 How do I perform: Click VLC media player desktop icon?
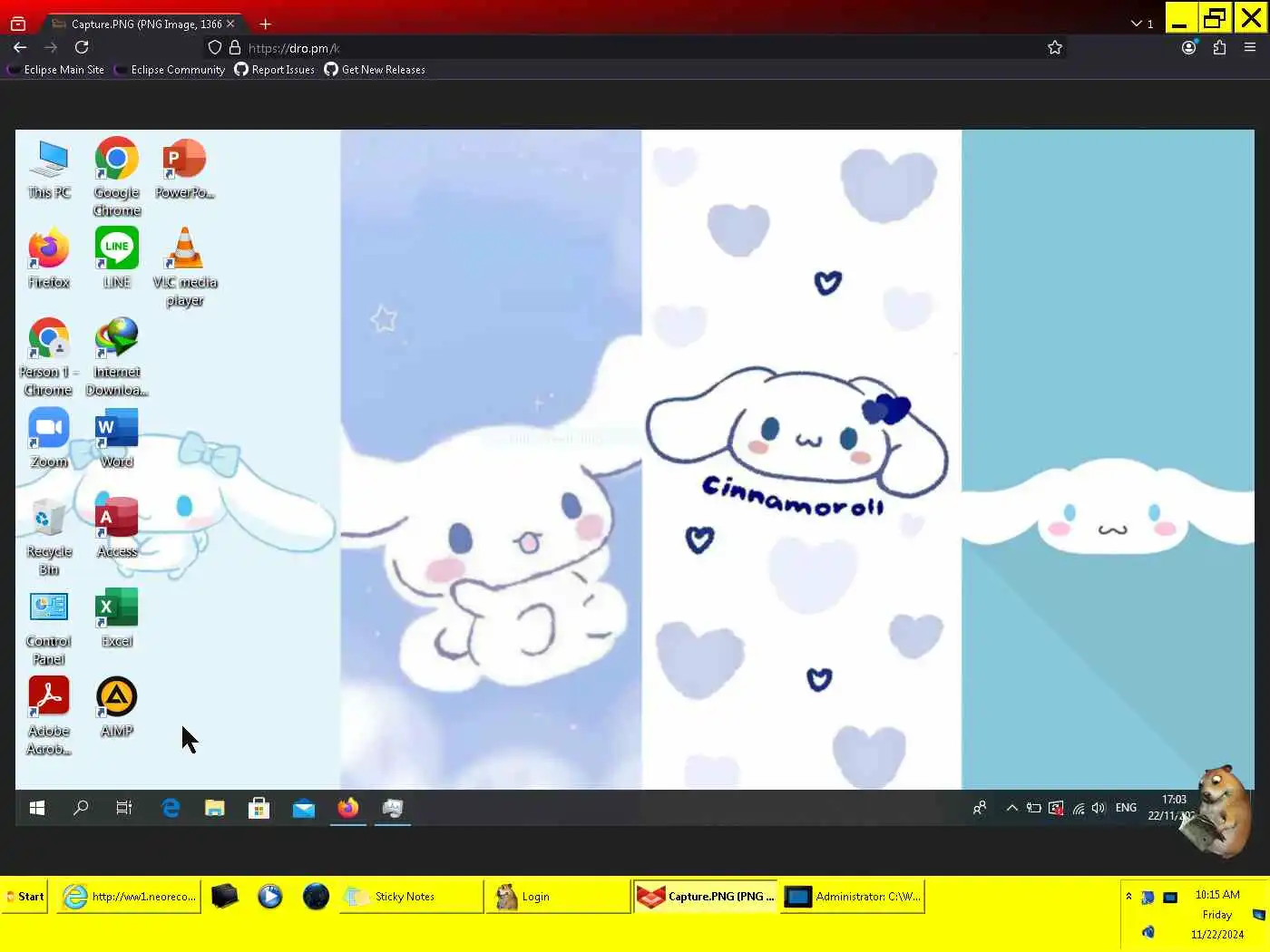point(185,267)
